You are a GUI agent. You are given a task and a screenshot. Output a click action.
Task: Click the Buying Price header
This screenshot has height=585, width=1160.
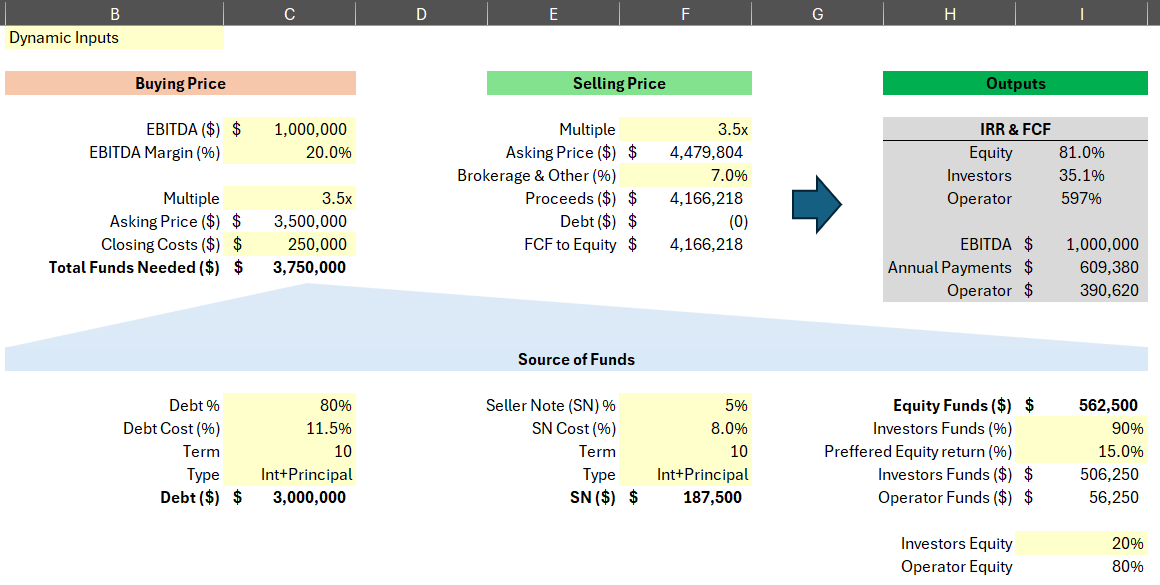tap(180, 84)
